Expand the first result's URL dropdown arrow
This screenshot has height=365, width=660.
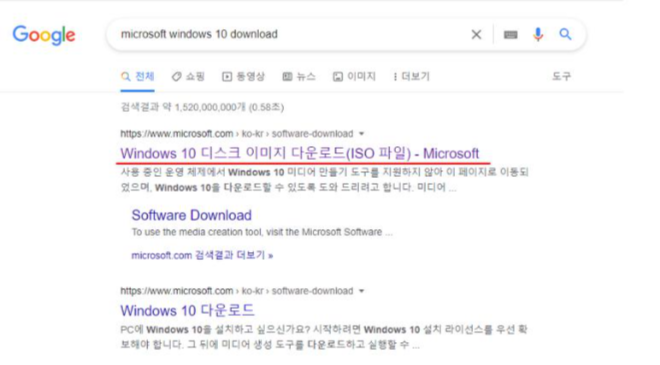coord(361,134)
